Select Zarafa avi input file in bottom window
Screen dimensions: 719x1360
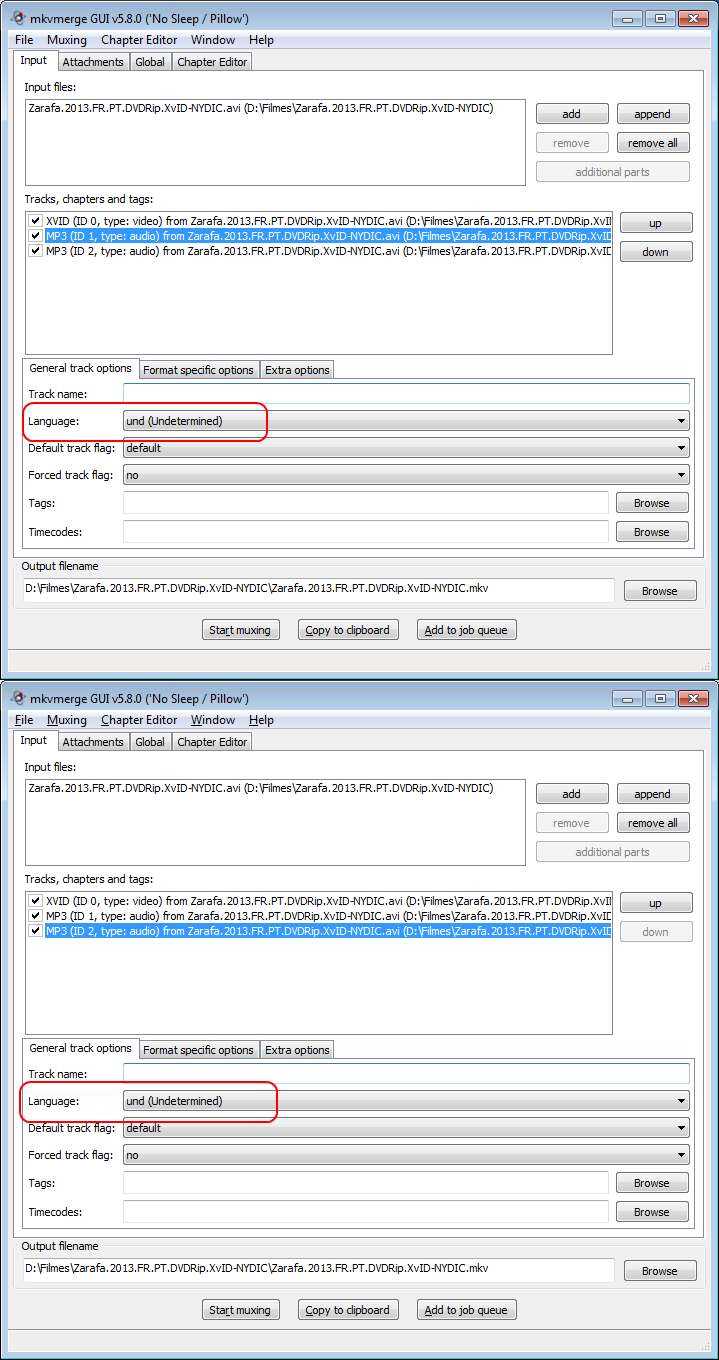pyautogui.click(x=261, y=788)
